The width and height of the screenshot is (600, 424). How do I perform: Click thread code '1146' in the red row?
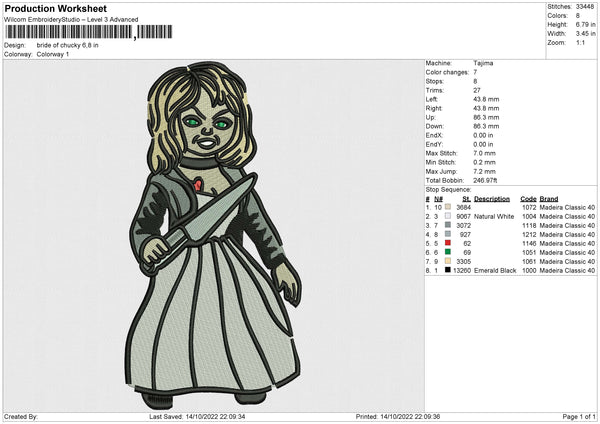[x=529, y=243]
